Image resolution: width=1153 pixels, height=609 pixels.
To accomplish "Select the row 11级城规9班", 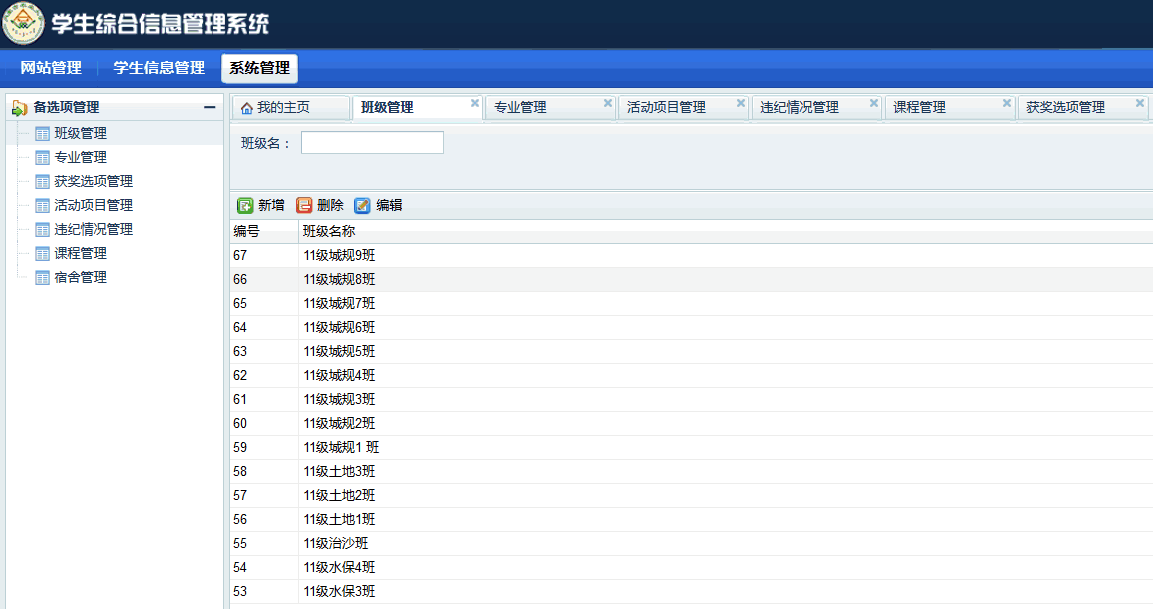I will coord(340,255).
